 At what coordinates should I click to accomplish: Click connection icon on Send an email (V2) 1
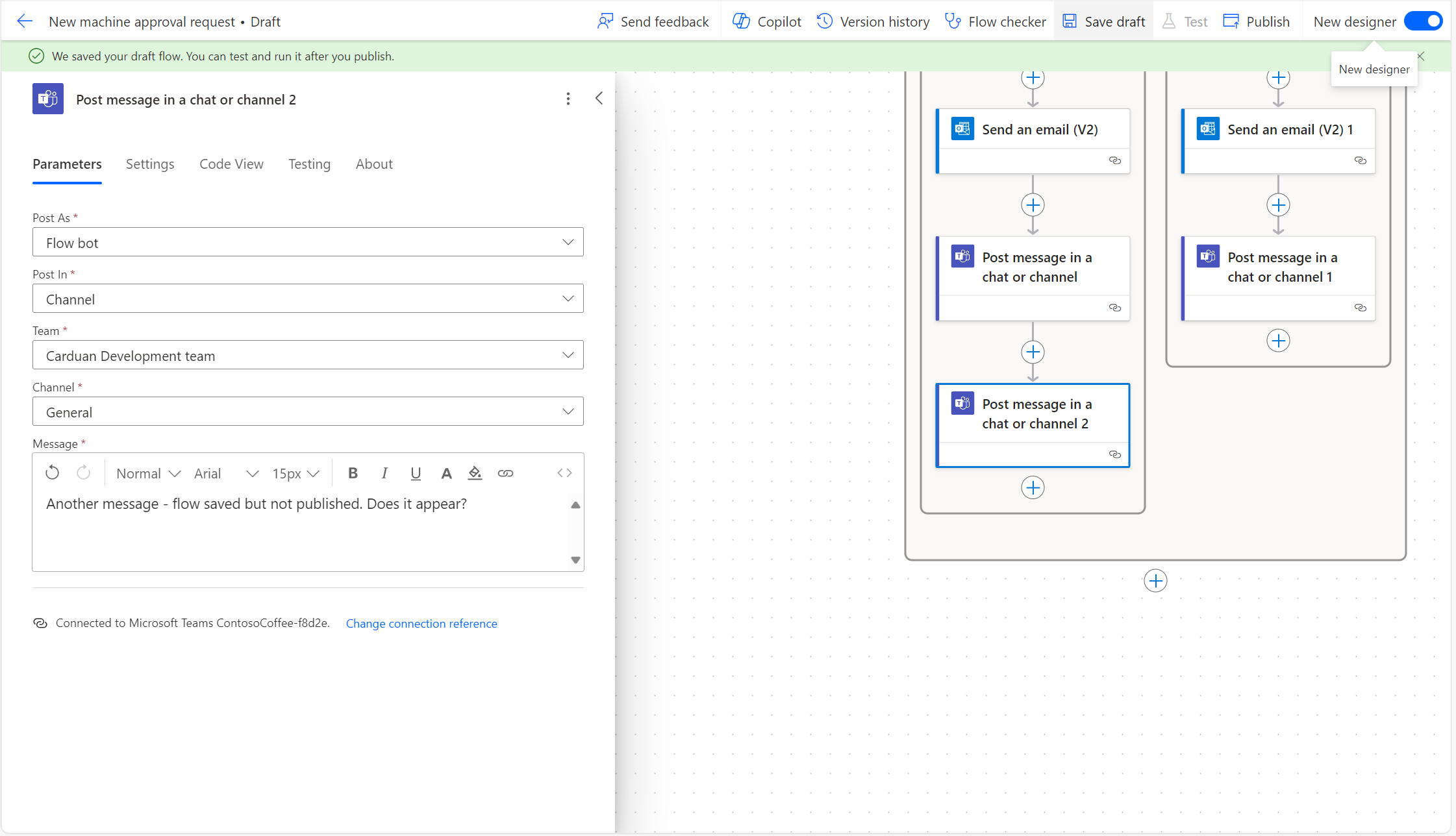1361,160
